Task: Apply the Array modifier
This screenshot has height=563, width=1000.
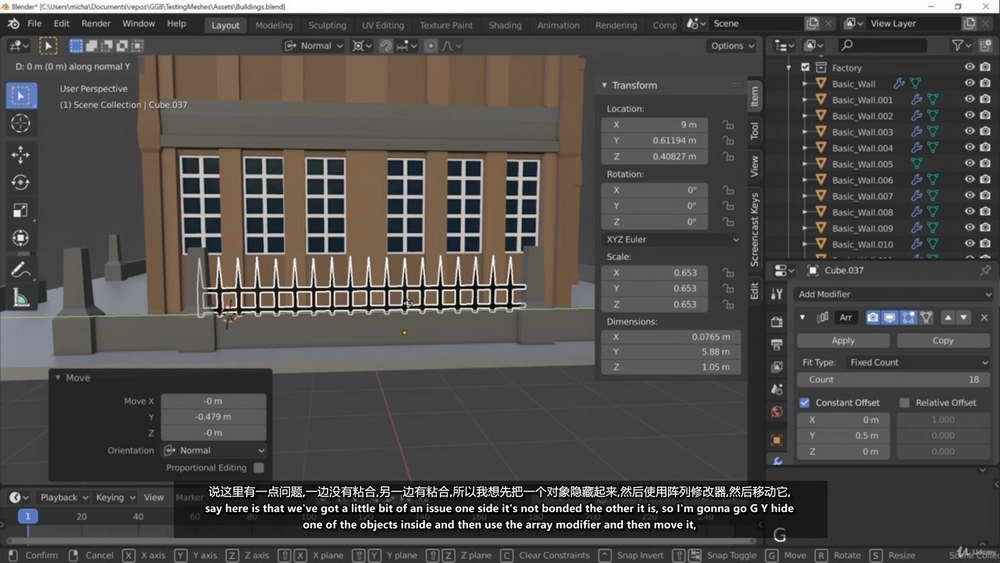Action: point(843,341)
